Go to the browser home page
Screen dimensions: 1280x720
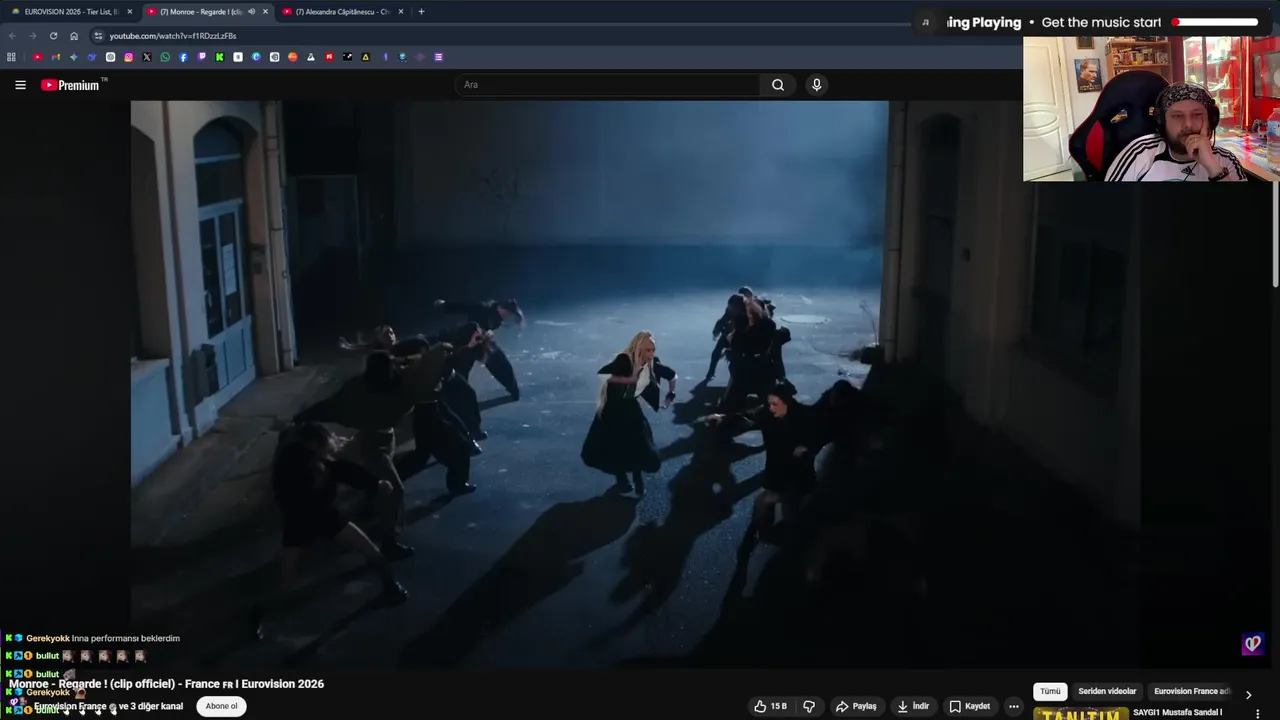pos(74,36)
